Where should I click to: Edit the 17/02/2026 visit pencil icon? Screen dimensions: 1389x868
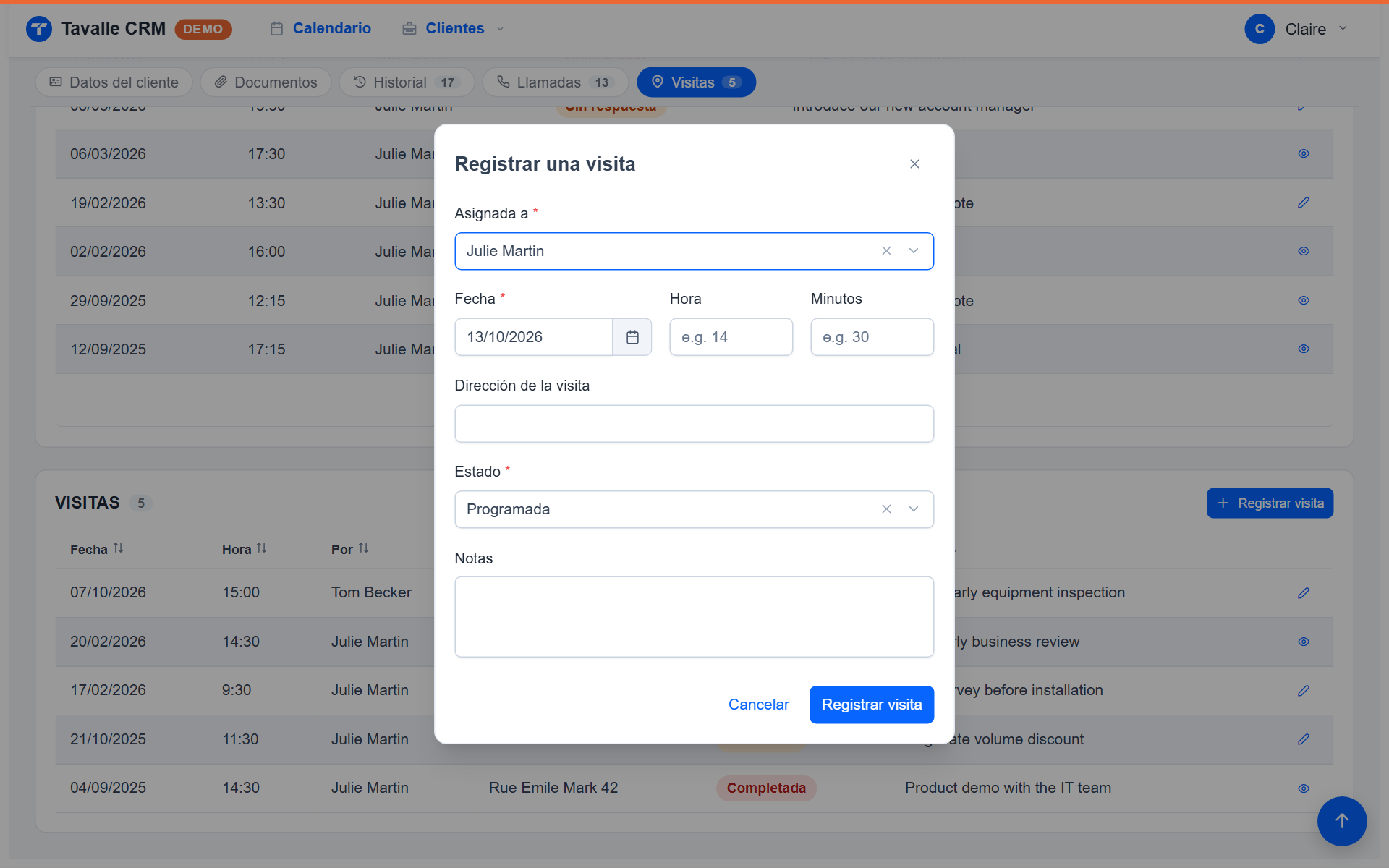pyautogui.click(x=1304, y=691)
